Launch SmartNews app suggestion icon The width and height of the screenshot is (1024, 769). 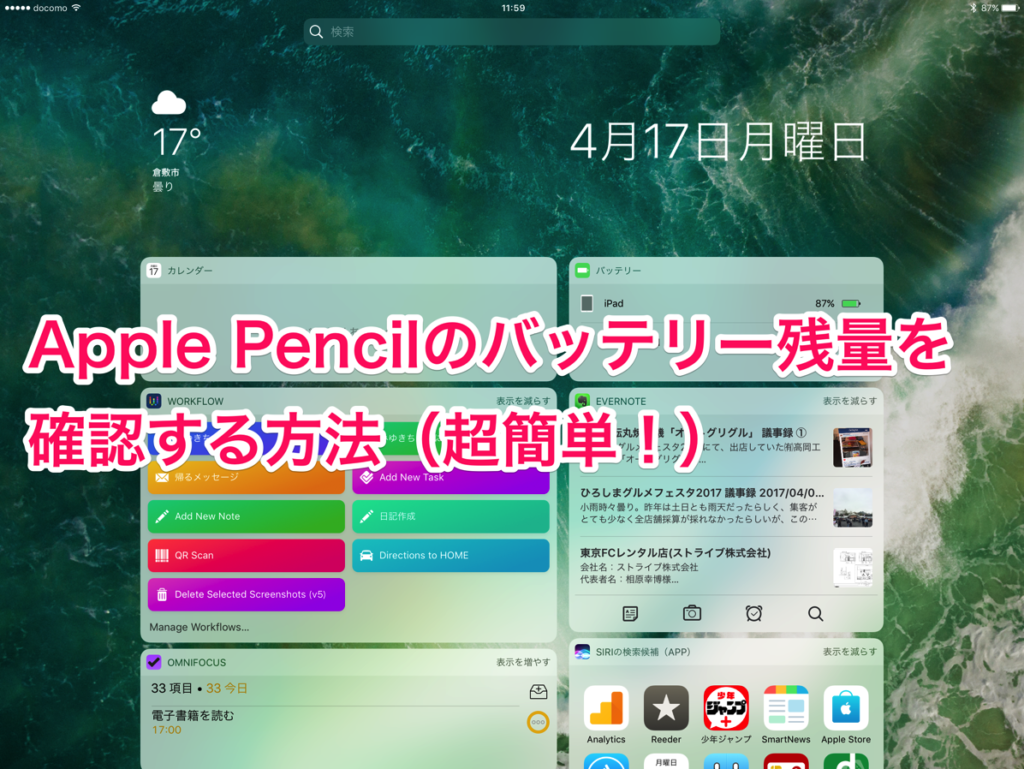tap(786, 712)
